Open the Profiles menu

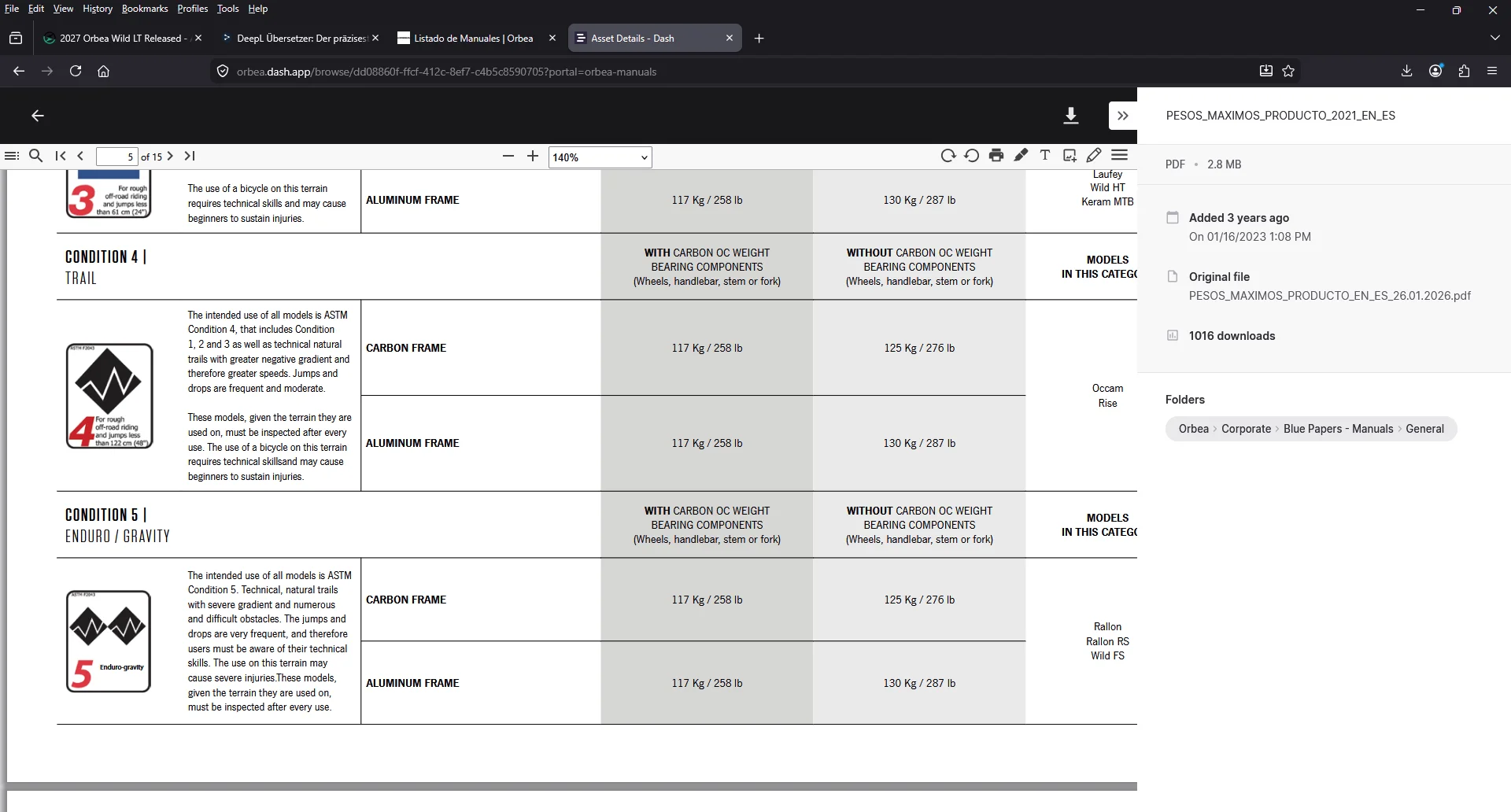point(193,9)
